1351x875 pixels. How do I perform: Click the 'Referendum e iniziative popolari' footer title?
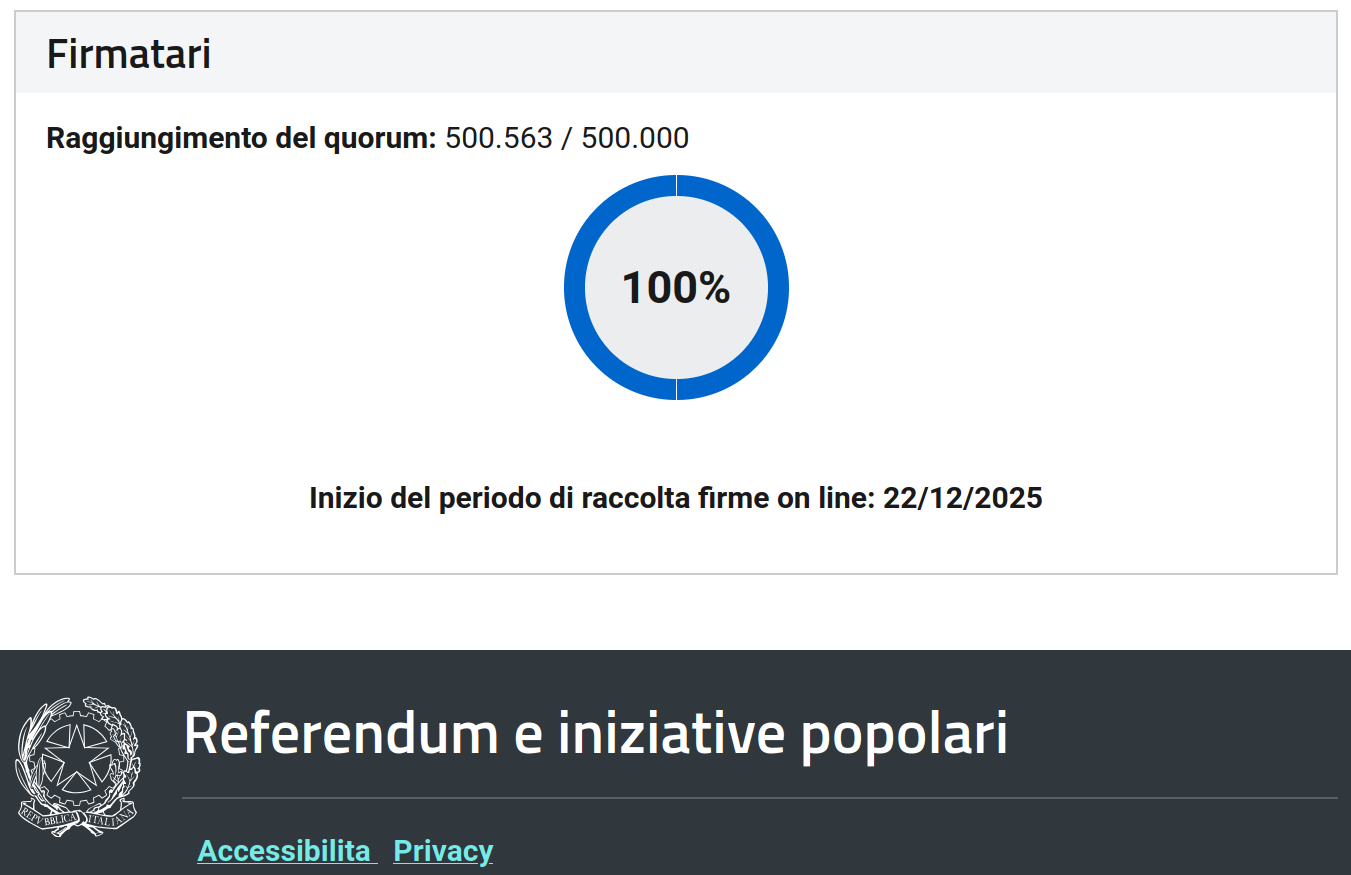click(595, 733)
